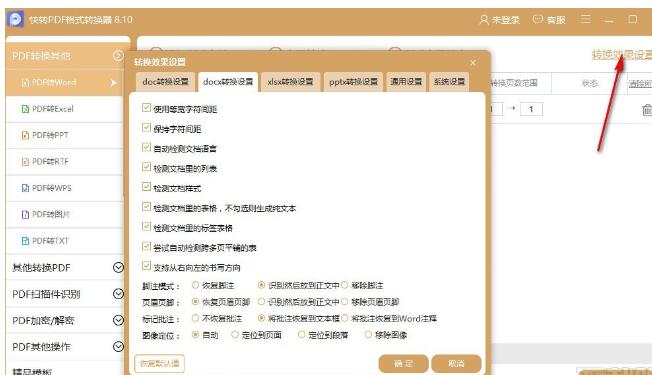Select 定位到页面 radio option
The image size is (652, 375).
click(x=235, y=335)
